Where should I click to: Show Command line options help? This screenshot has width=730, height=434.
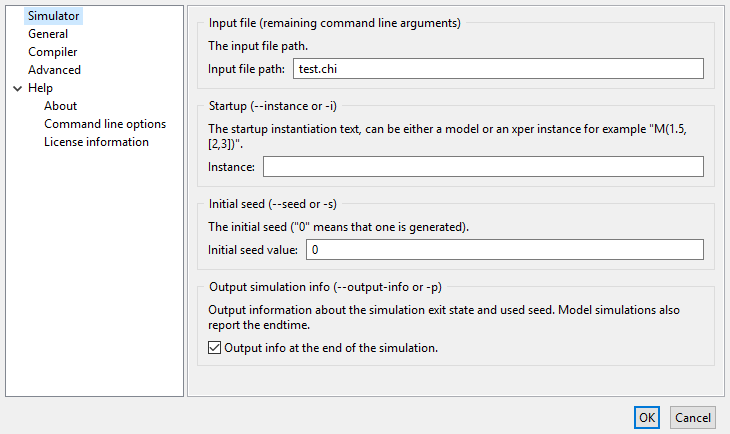(x=105, y=124)
